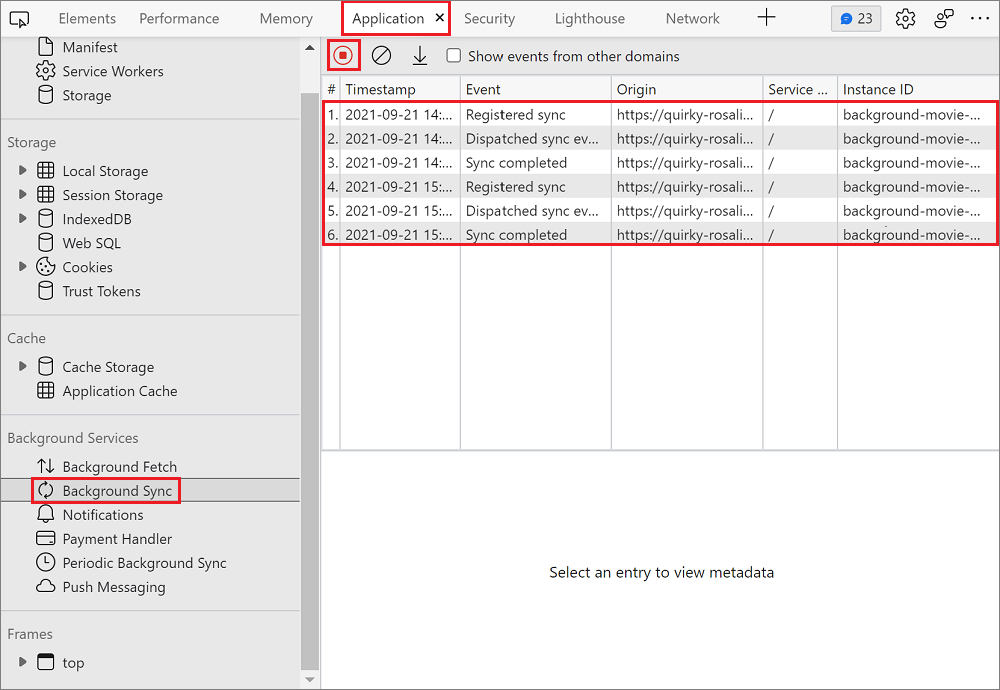Open DevTools Settings gear
1000x690 pixels.
pos(905,18)
